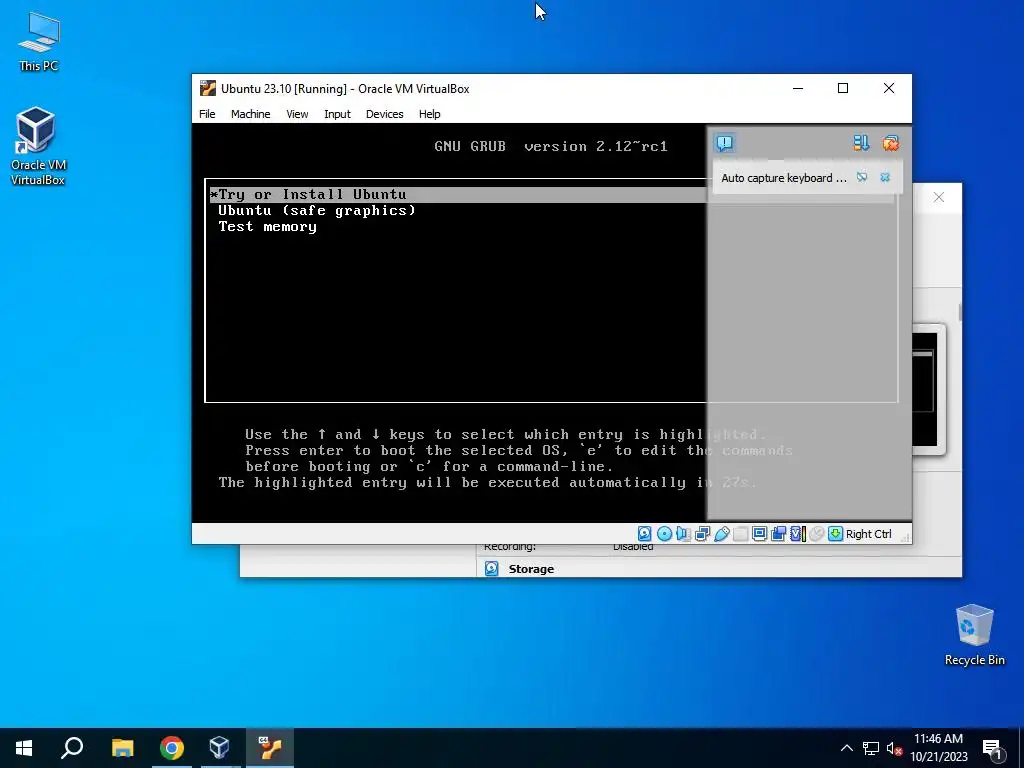Screen dimensions: 1024x768
Task: Click the notification sort order icon
Action: (x=861, y=143)
